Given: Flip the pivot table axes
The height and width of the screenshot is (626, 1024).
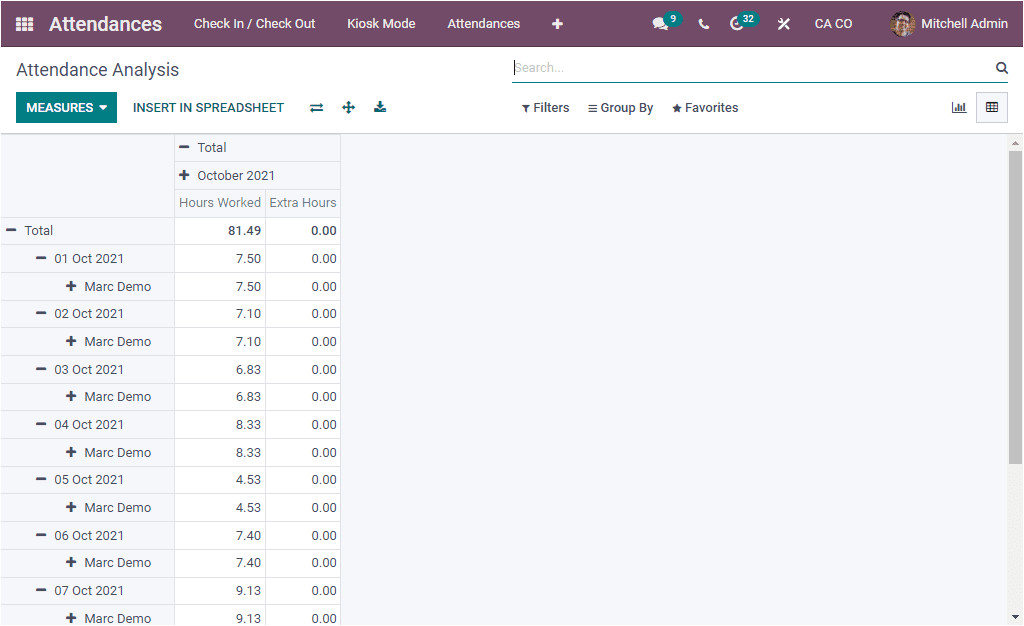Looking at the screenshot, I should click(x=316, y=107).
